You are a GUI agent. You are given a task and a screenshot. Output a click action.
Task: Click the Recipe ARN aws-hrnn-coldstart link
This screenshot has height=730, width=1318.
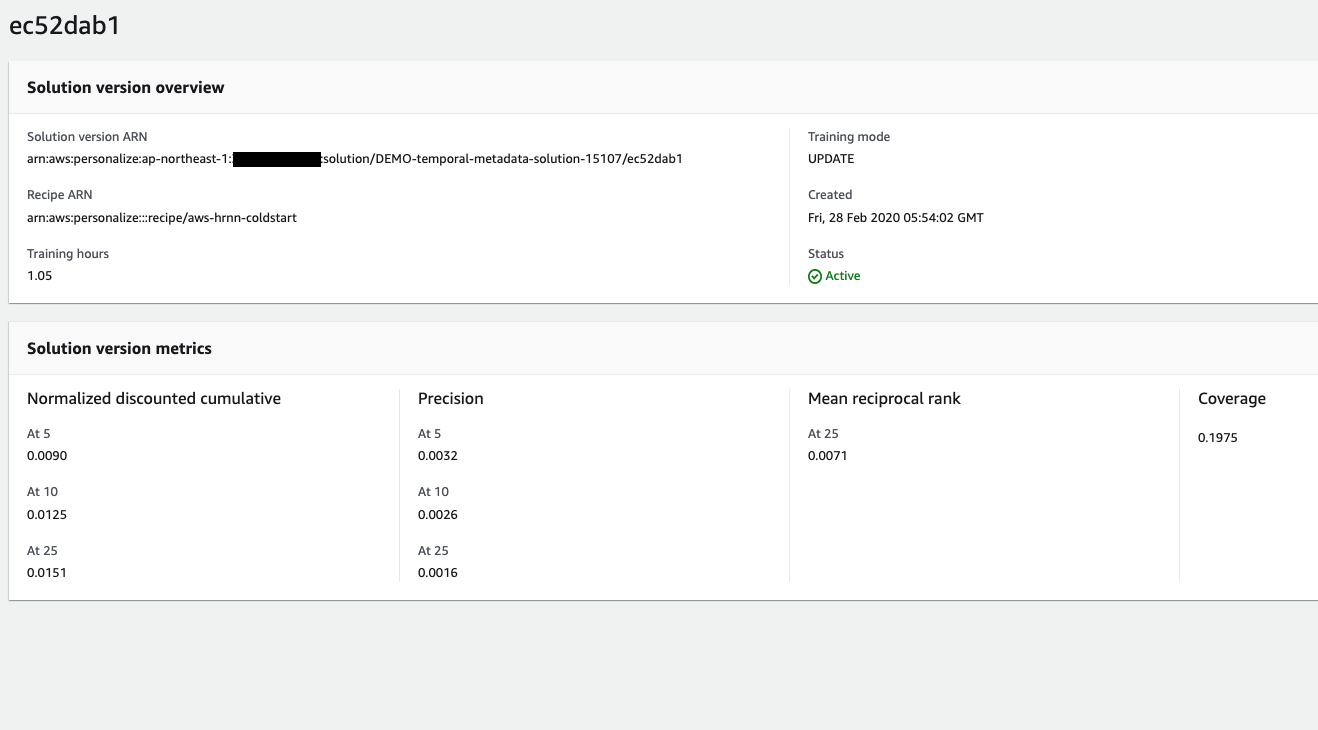161,217
